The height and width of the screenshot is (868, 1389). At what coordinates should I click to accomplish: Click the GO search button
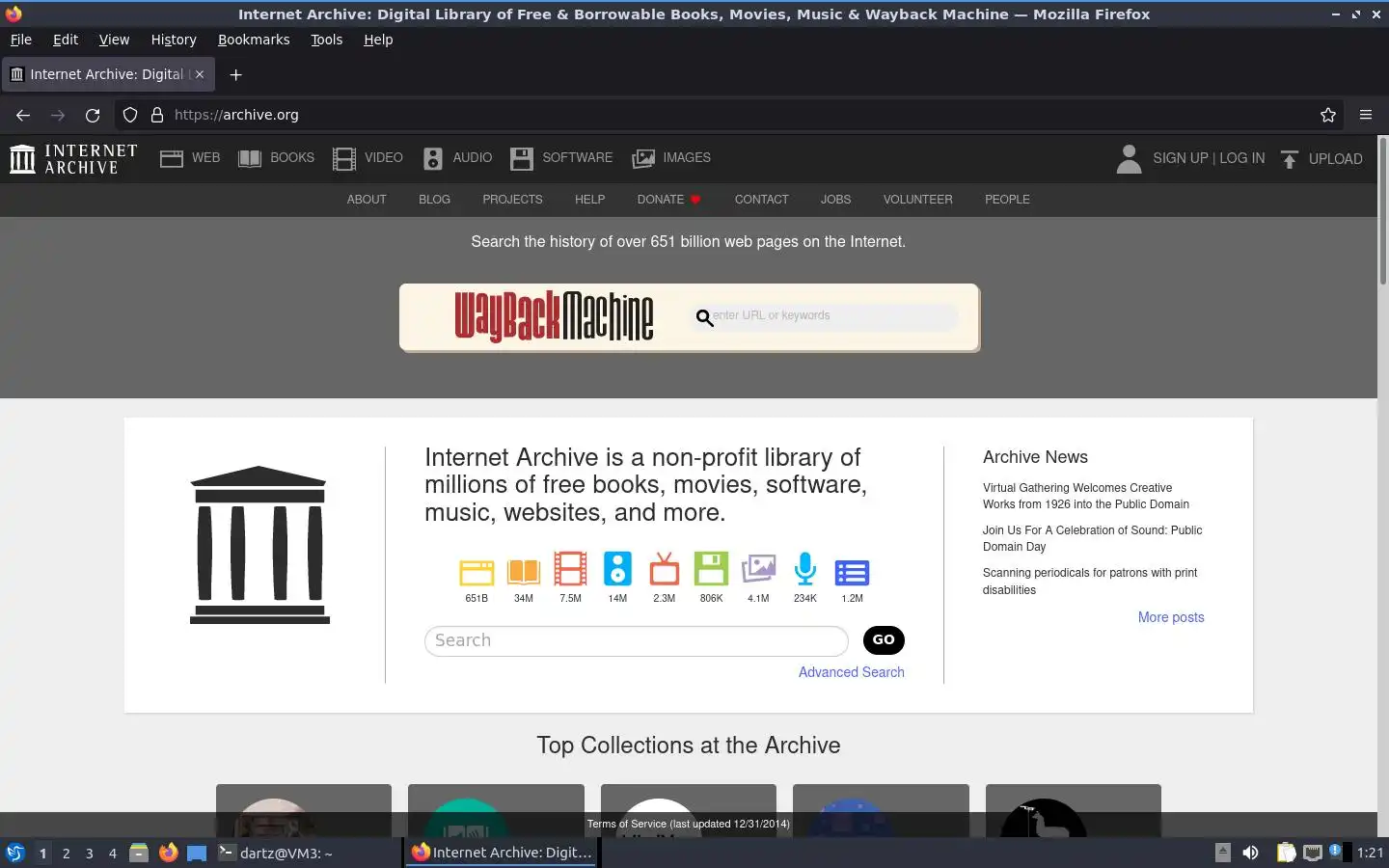pos(884,639)
